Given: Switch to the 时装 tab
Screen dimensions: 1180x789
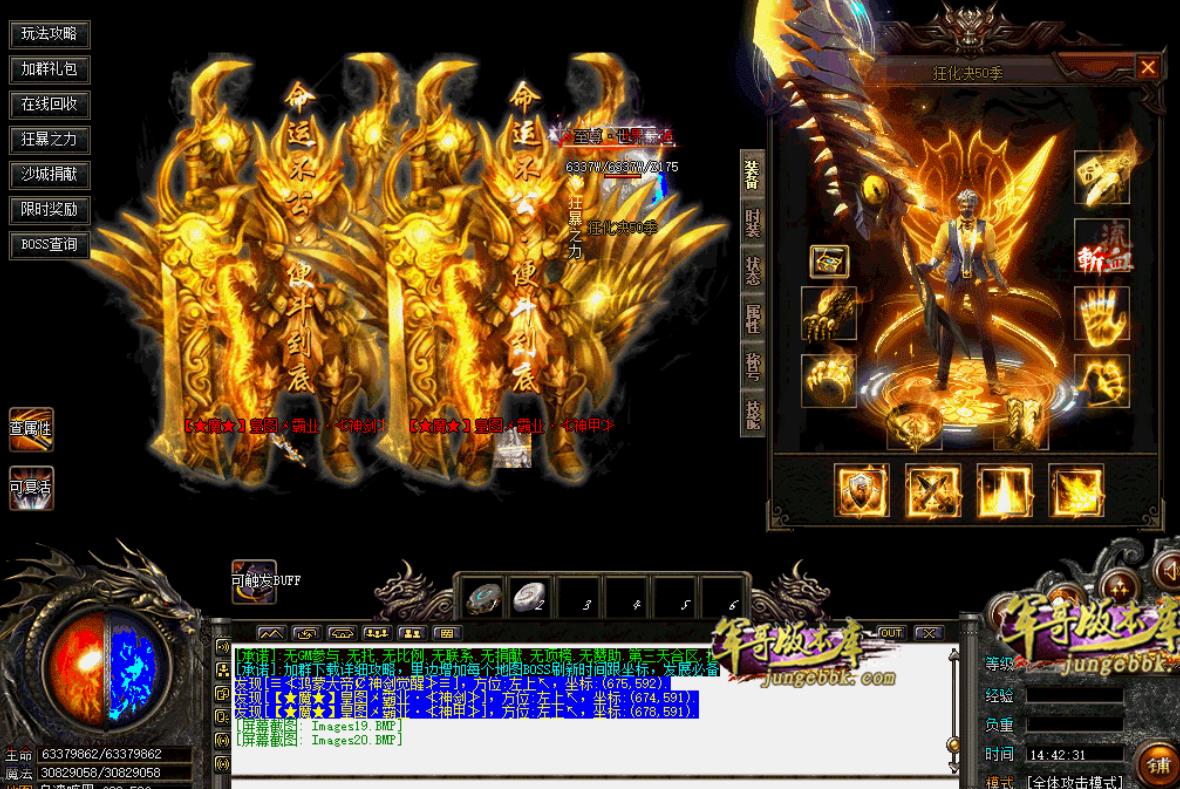Looking at the screenshot, I should (752, 222).
